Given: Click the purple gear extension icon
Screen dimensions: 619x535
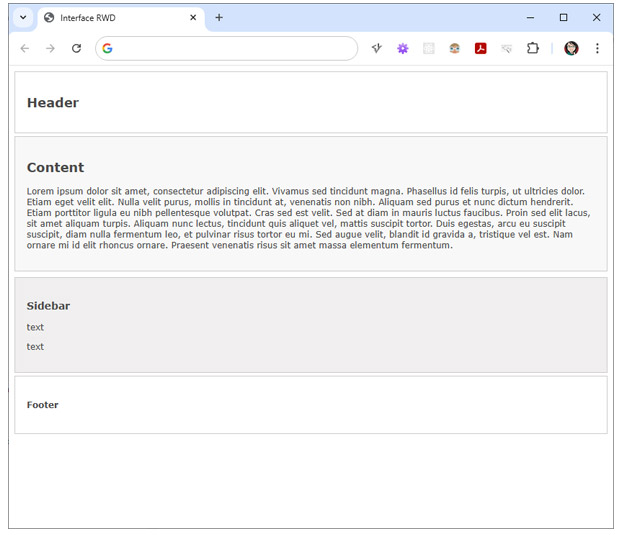Looking at the screenshot, I should click(403, 48).
